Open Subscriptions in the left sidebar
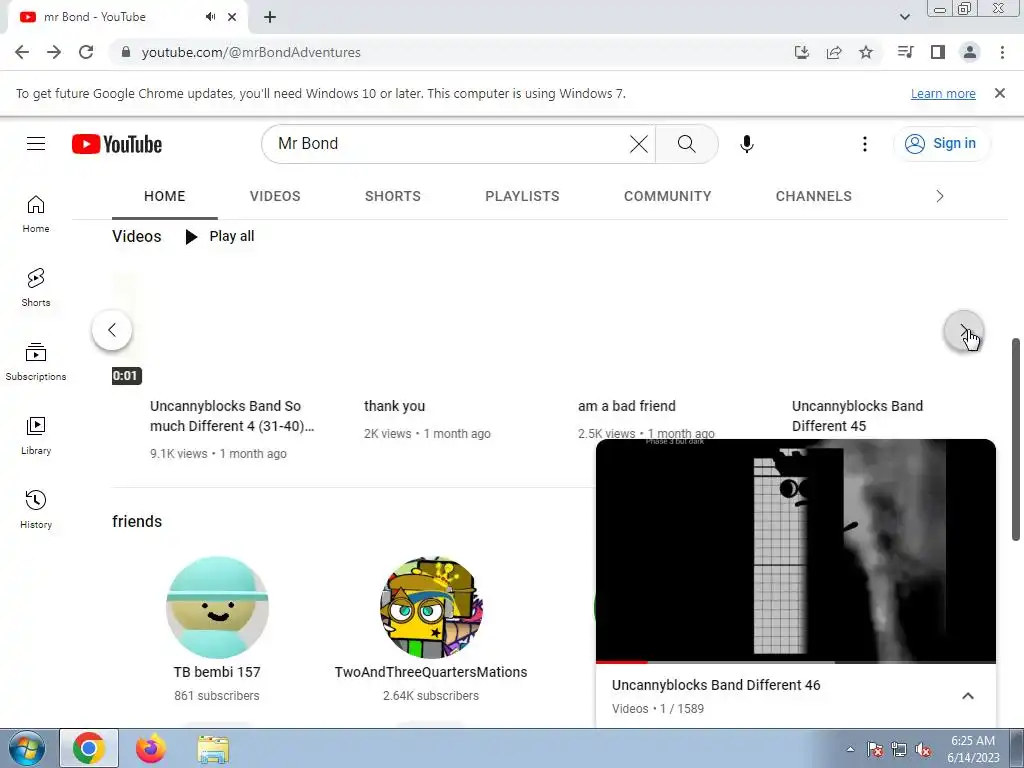1024x768 pixels. point(36,362)
